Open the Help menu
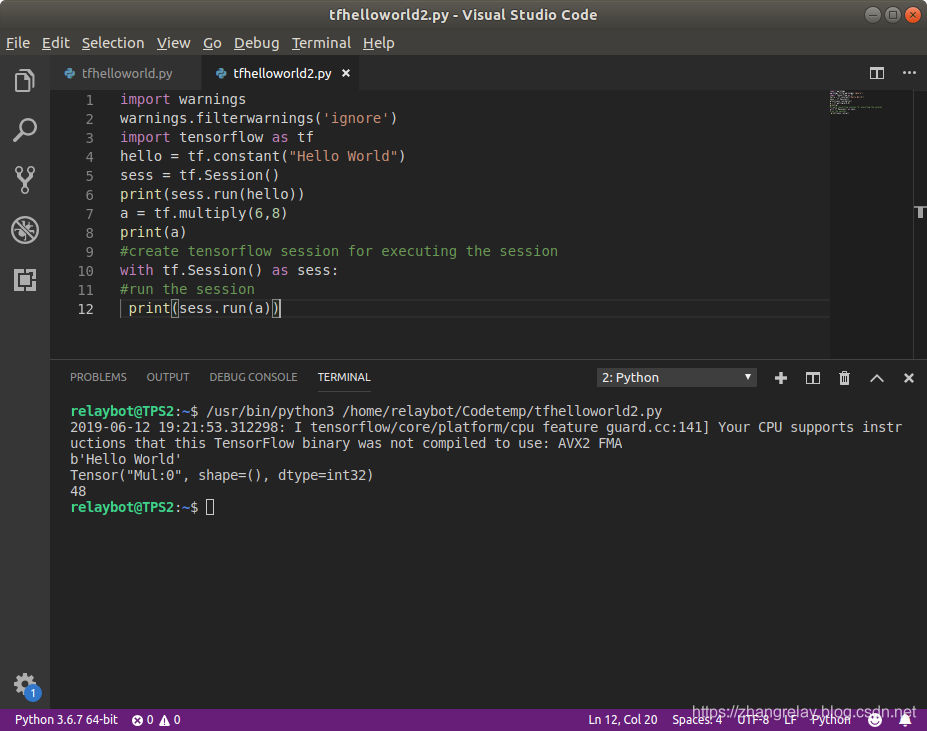The width and height of the screenshot is (927, 731). point(378,43)
